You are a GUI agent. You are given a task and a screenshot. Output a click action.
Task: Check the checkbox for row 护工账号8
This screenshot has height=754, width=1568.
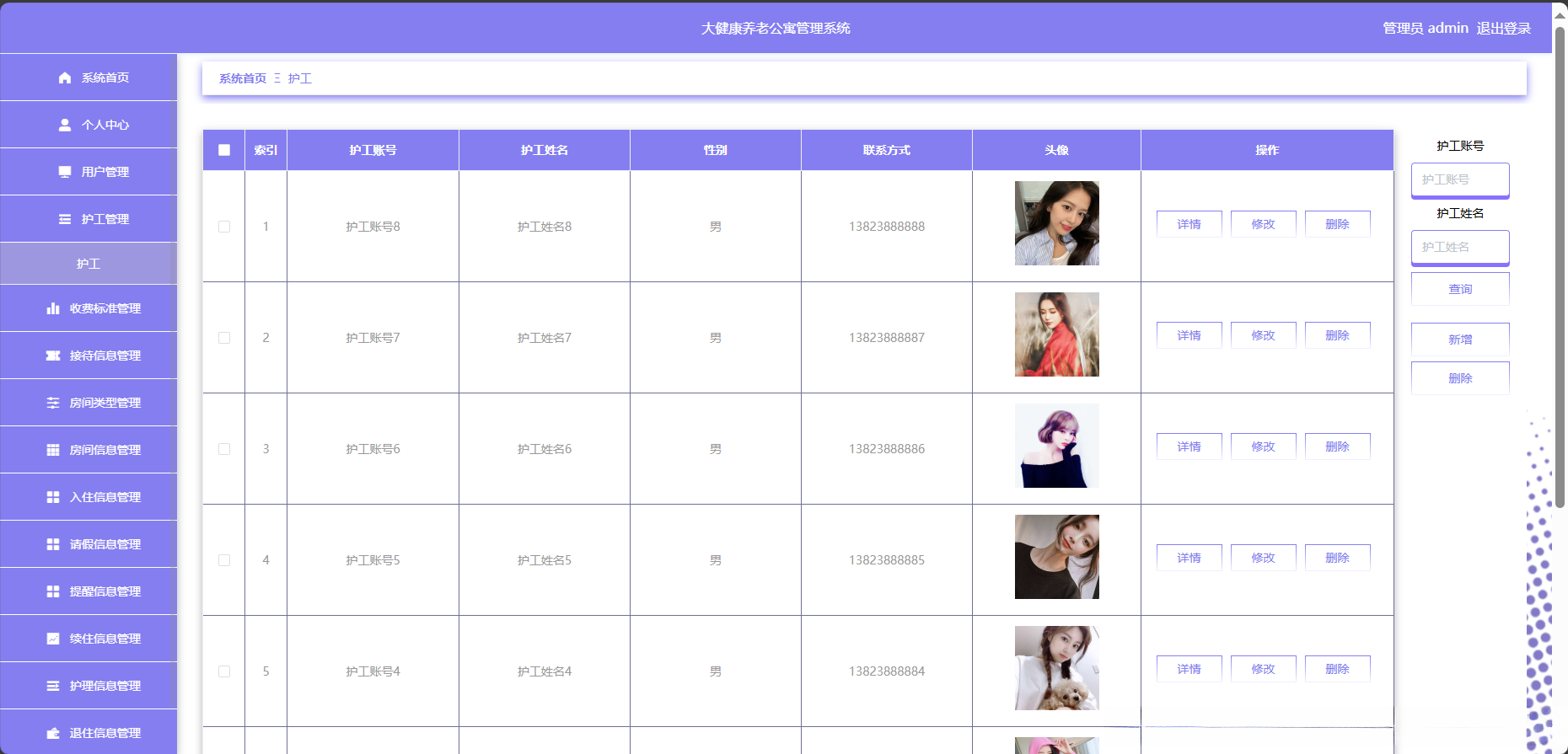point(224,227)
